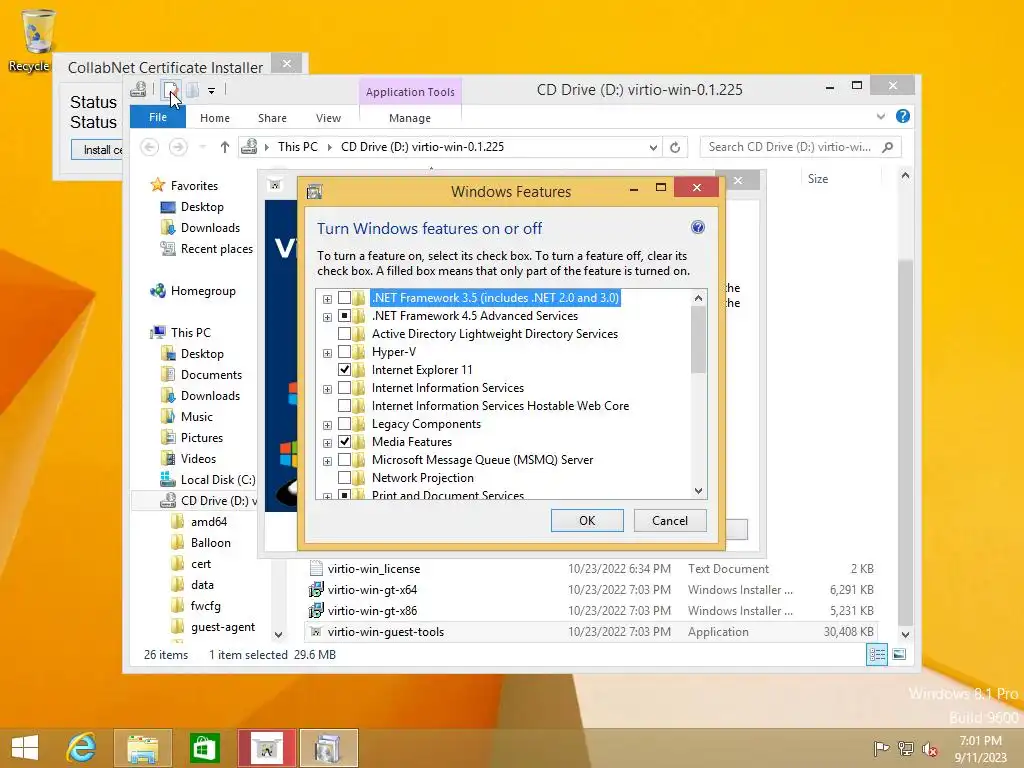Open the File tab in Explorer
Viewport: 1024px width, 768px height.
158,117
